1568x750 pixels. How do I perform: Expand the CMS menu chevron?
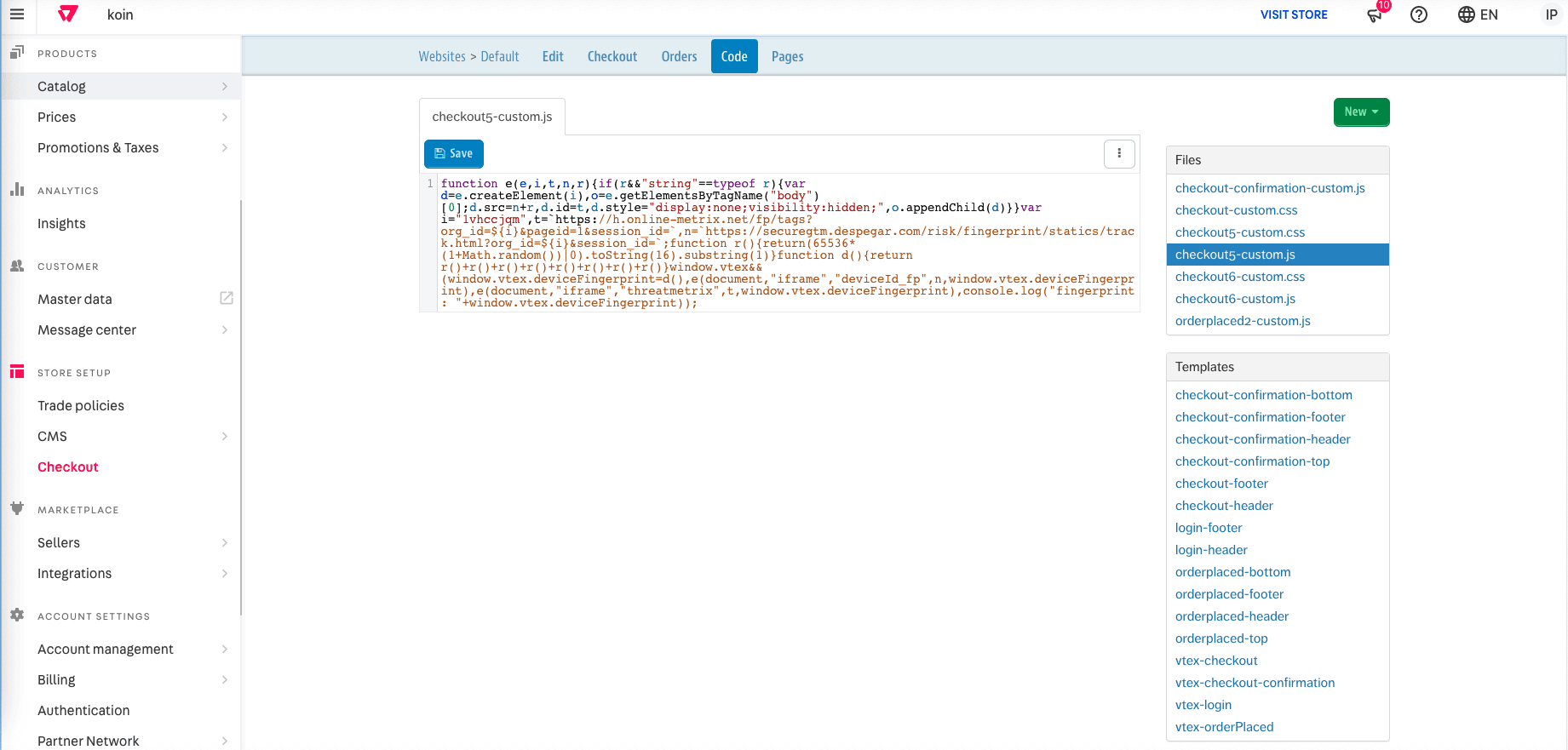pos(225,436)
